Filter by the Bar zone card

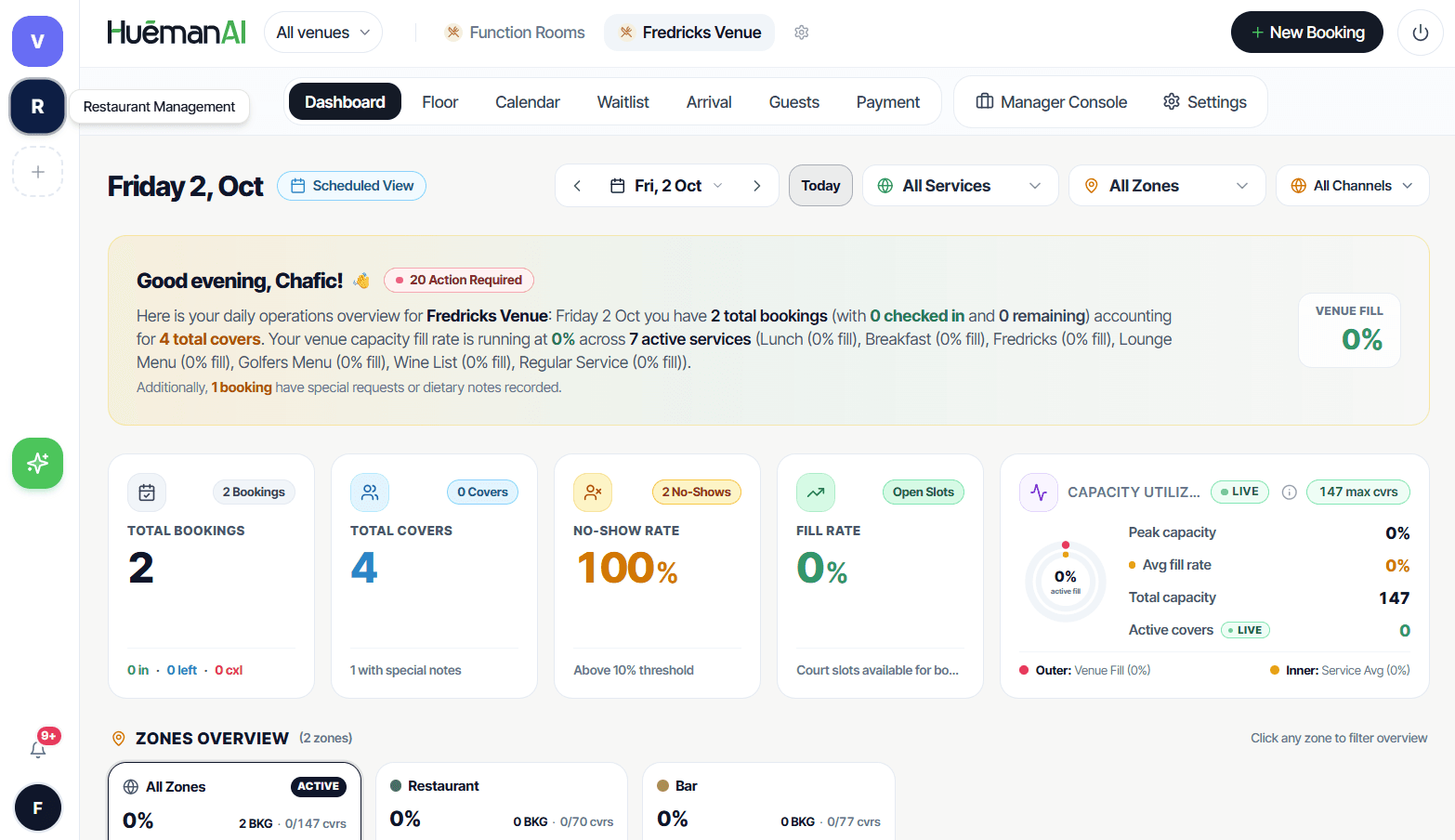(769, 802)
